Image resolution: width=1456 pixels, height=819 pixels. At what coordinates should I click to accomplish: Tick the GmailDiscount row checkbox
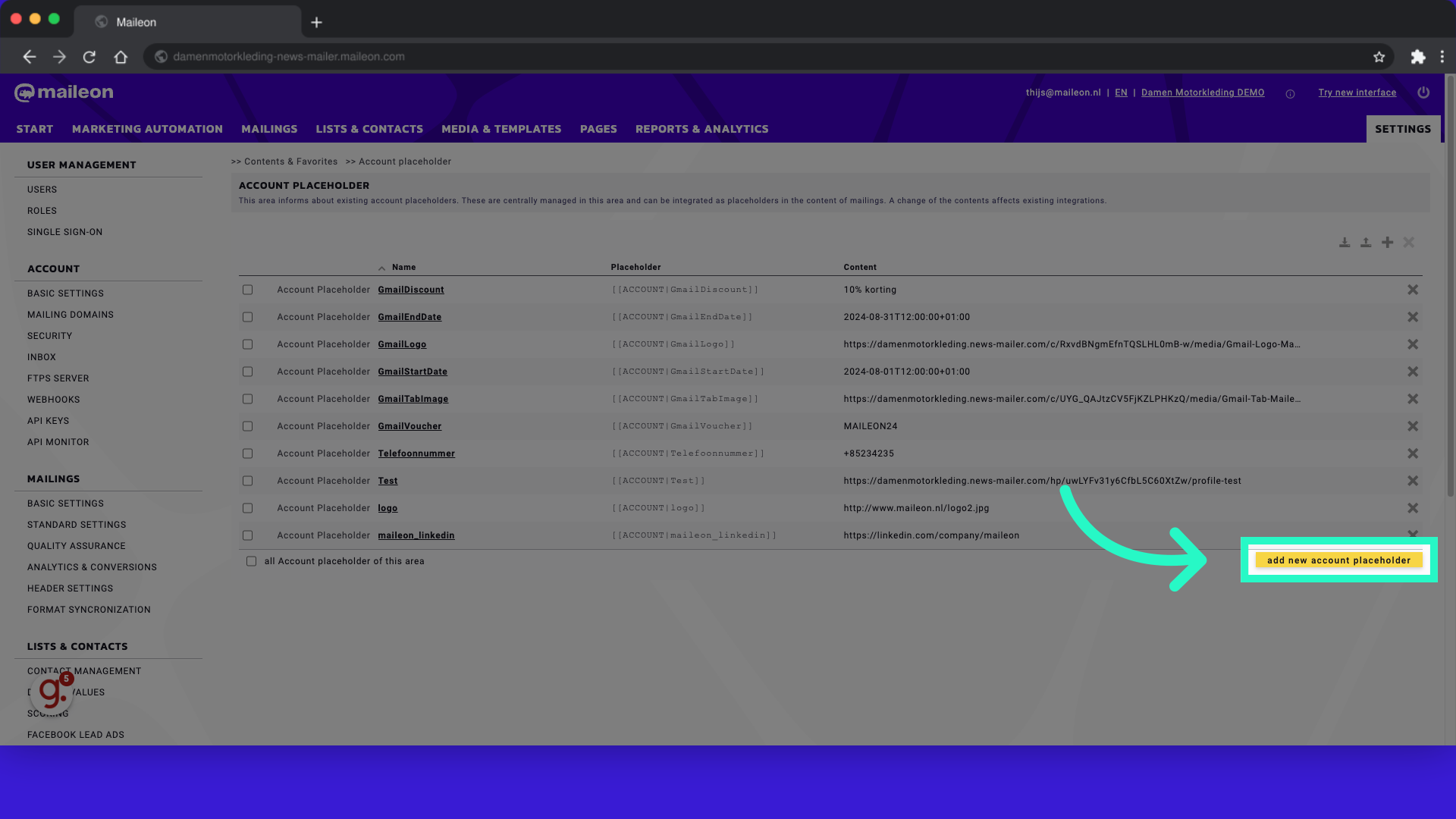[247, 290]
